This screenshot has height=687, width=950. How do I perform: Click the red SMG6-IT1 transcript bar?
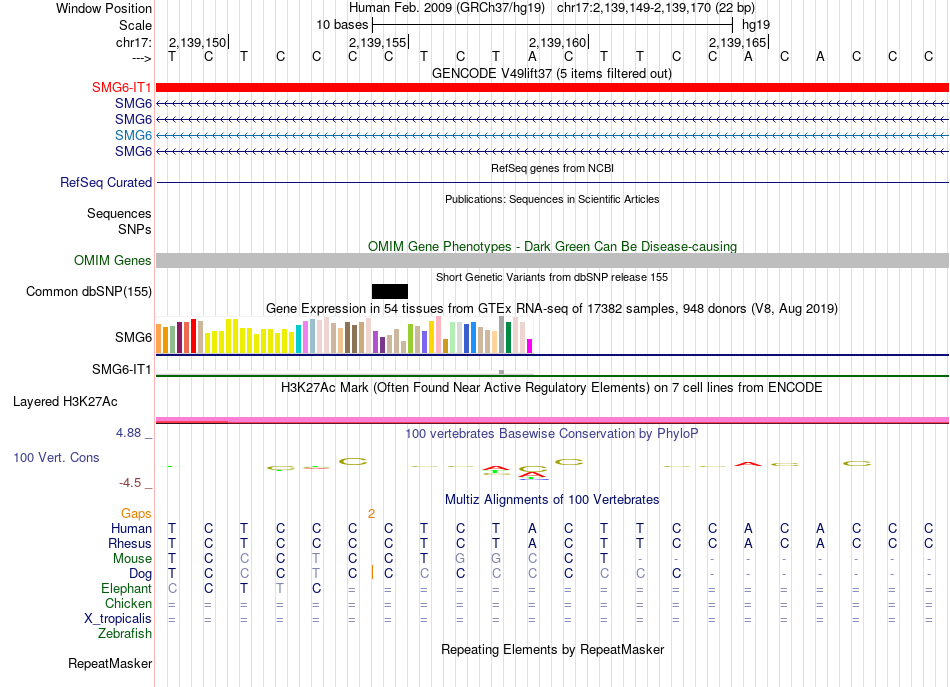coord(552,87)
